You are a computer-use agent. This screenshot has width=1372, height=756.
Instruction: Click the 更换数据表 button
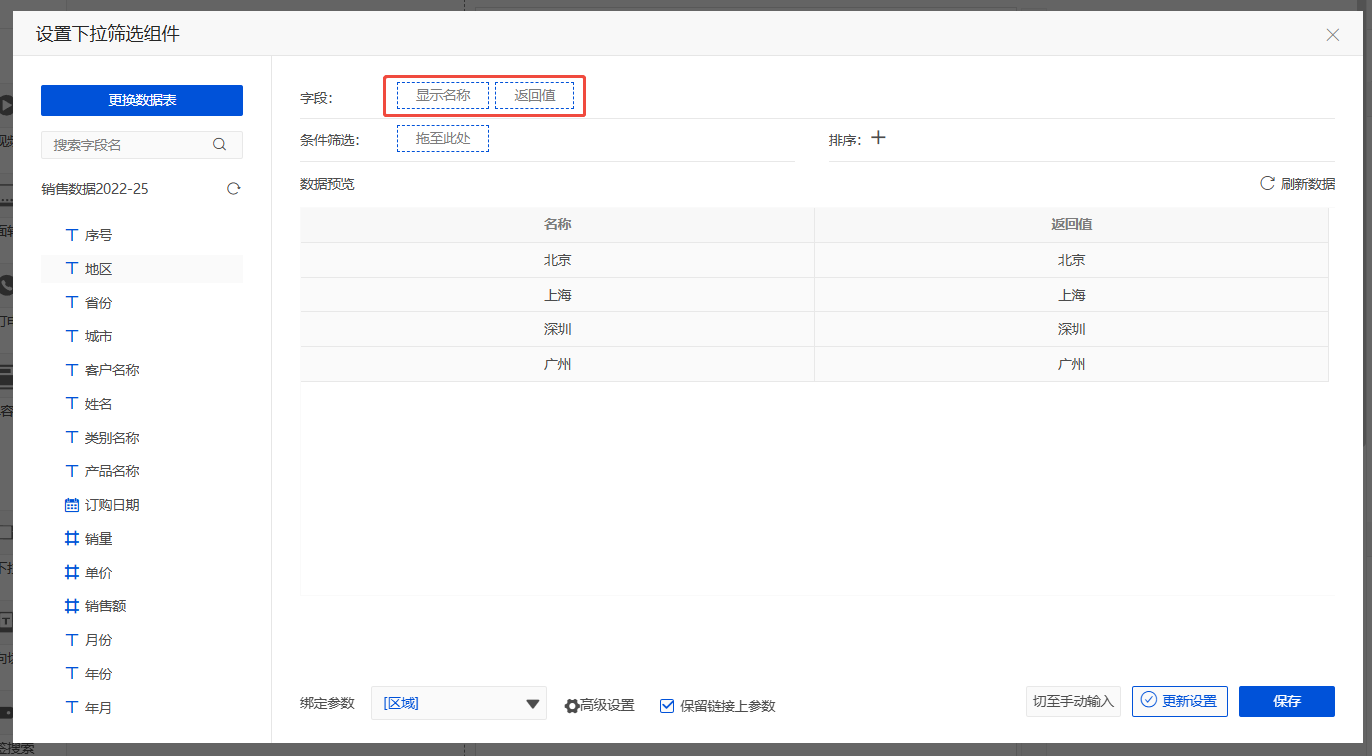(x=142, y=100)
